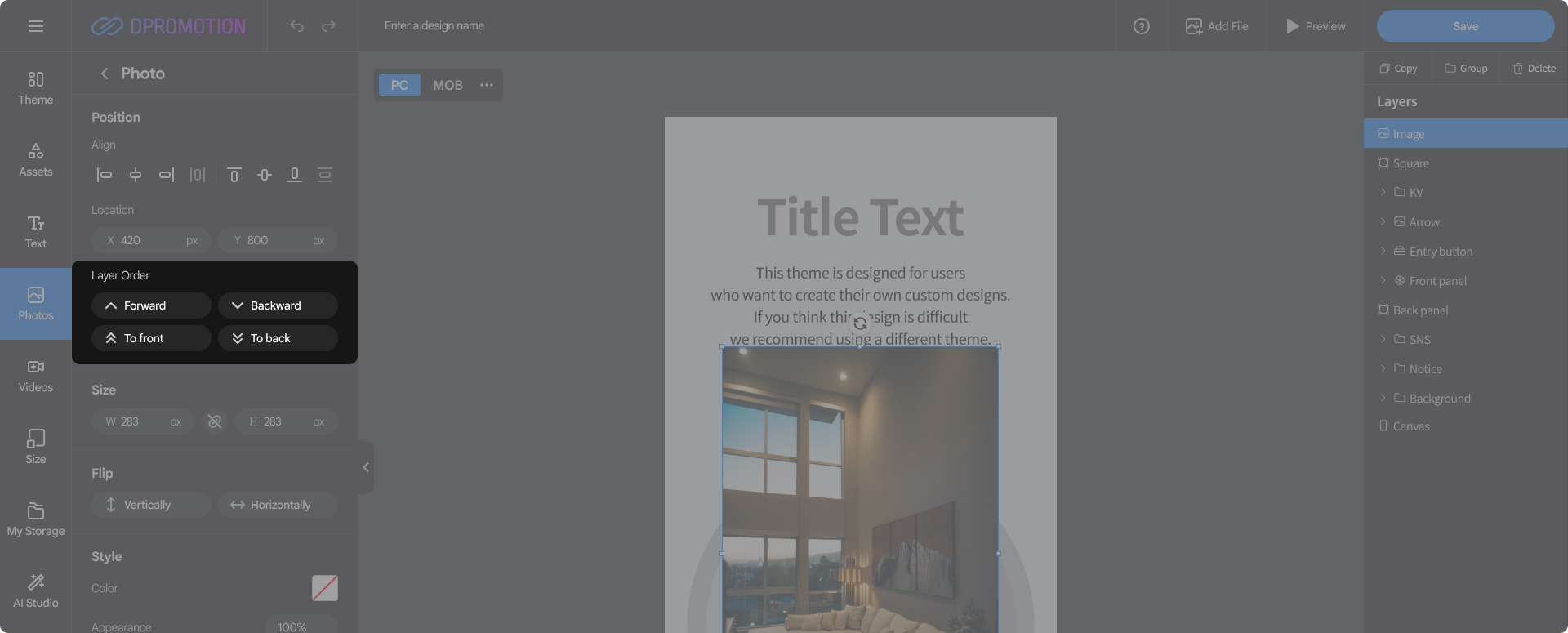The height and width of the screenshot is (633, 1568).
Task: Open the Assets sidebar section
Action: [36, 160]
